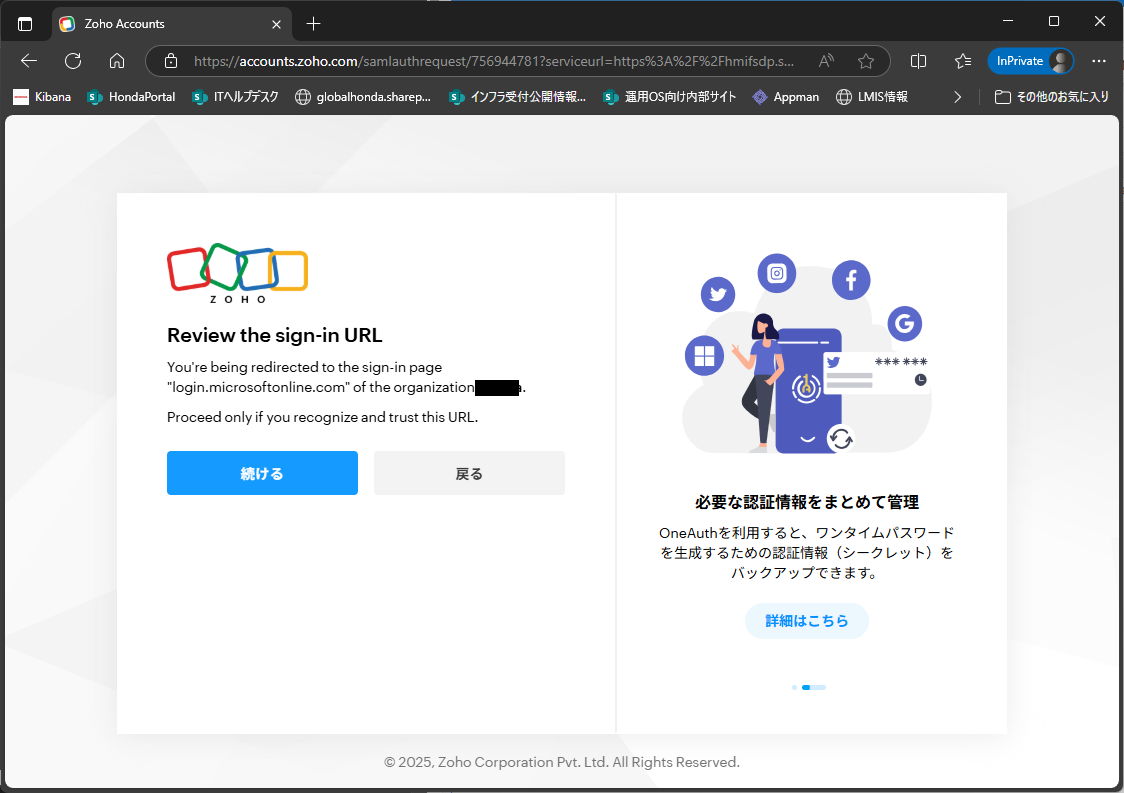Click the browser back arrow
The width and height of the screenshot is (1124, 793).
[29, 61]
